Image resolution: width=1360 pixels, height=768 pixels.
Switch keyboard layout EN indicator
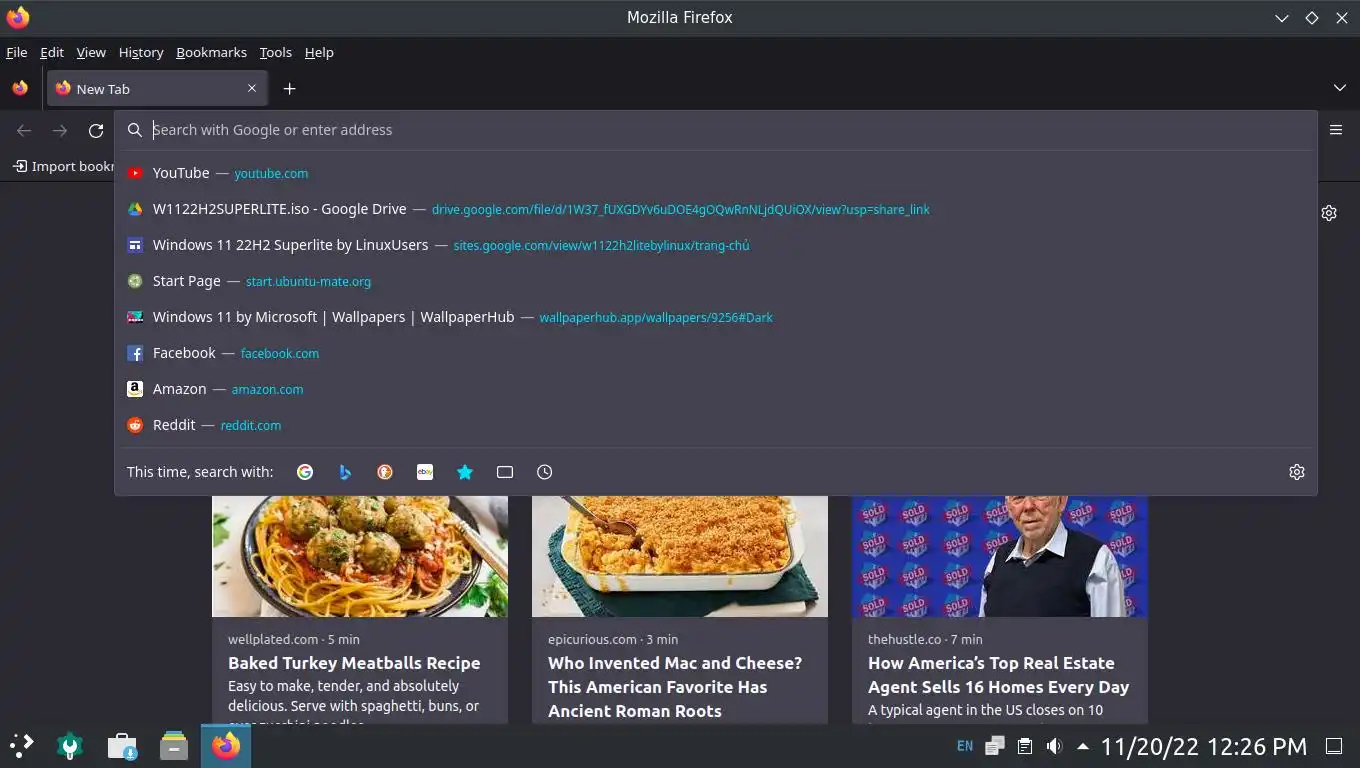tap(965, 746)
